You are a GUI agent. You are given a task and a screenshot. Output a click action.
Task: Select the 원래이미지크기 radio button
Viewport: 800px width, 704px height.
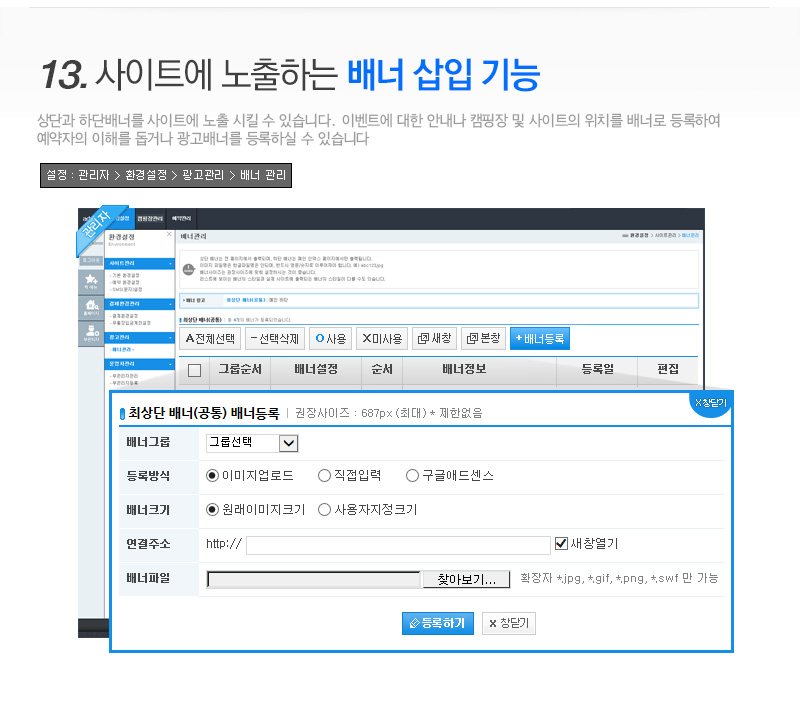coord(212,510)
